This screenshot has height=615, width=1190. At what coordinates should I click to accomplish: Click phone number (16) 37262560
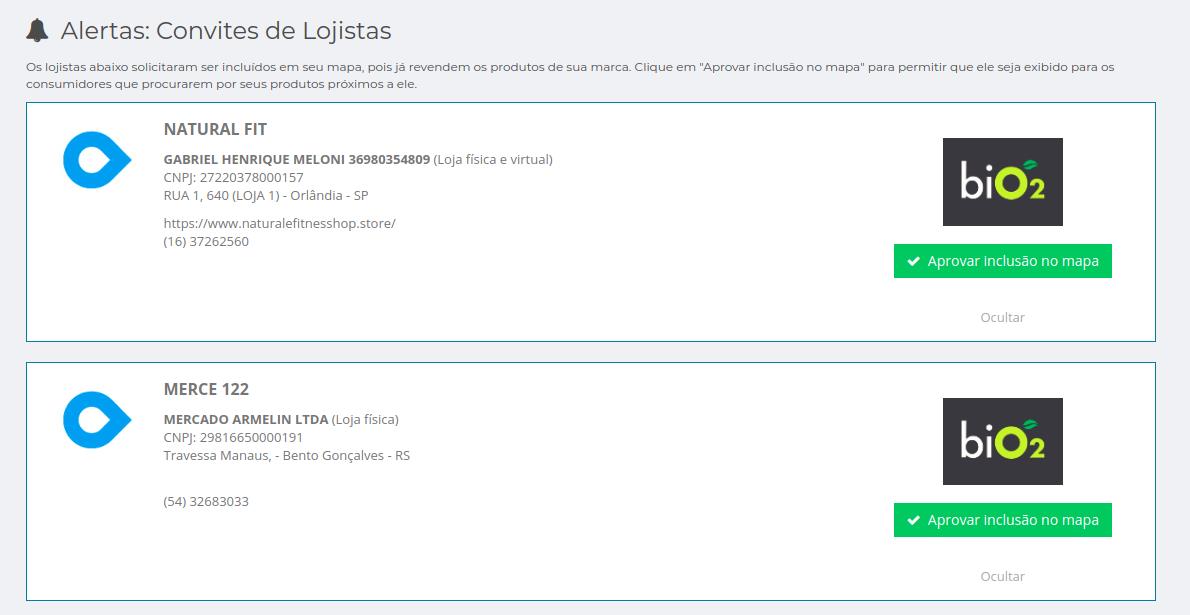pyautogui.click(x=206, y=241)
